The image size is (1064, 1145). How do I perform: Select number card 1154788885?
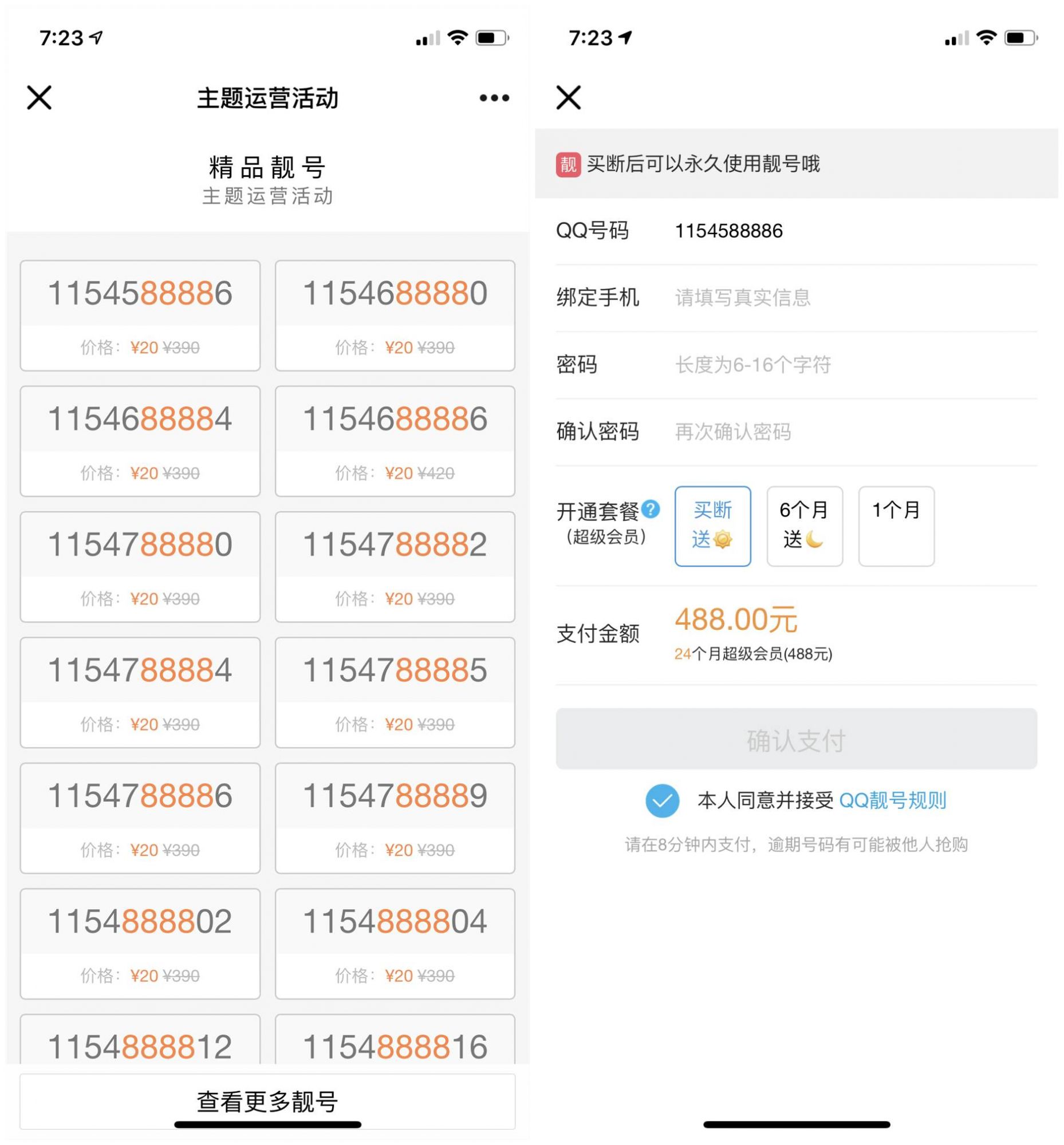(395, 692)
